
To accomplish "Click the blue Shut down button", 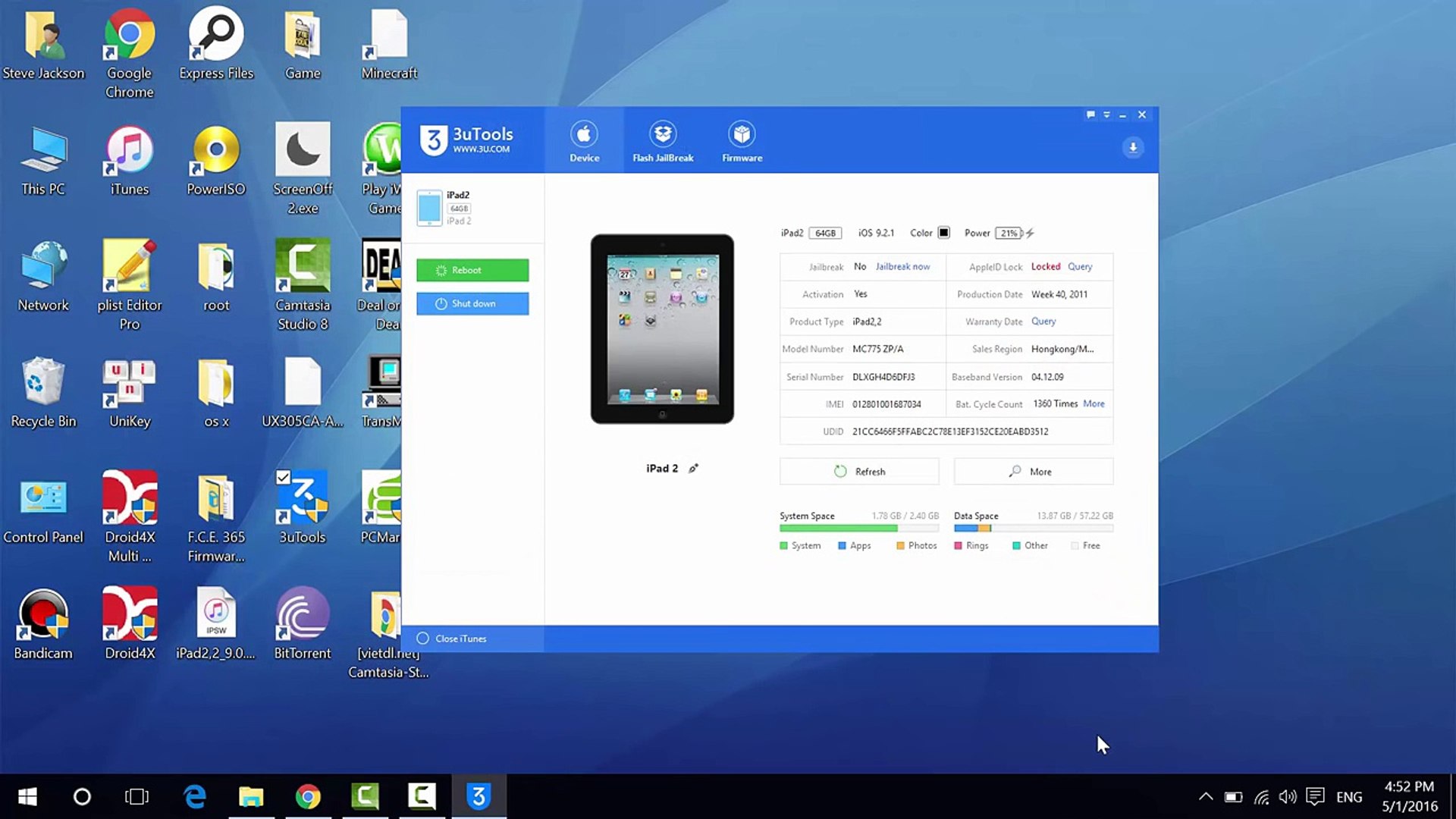I will [x=472, y=303].
